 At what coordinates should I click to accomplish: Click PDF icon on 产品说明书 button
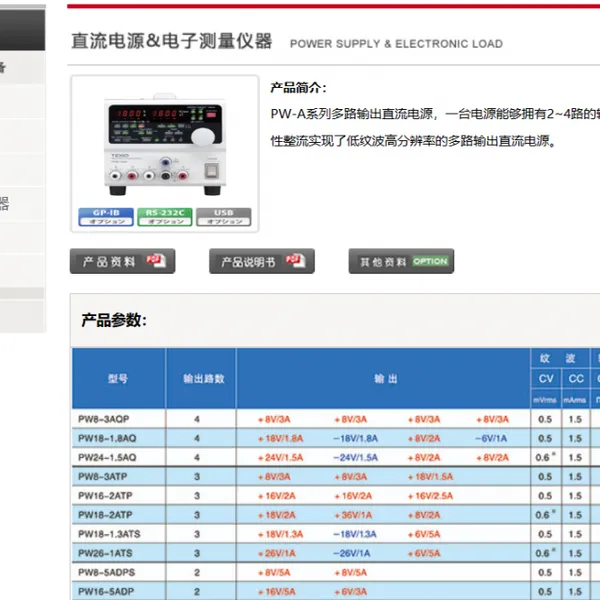tap(295, 261)
